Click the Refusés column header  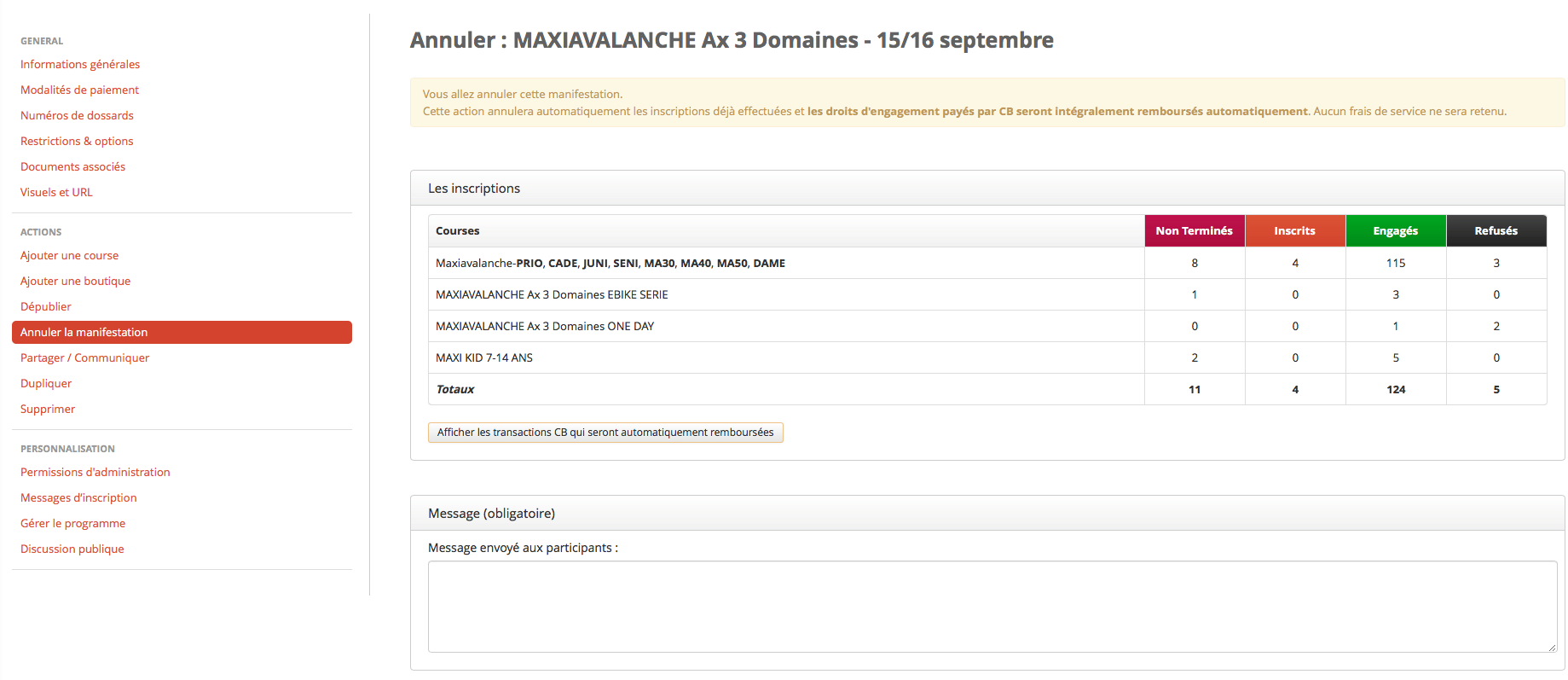point(1496,231)
